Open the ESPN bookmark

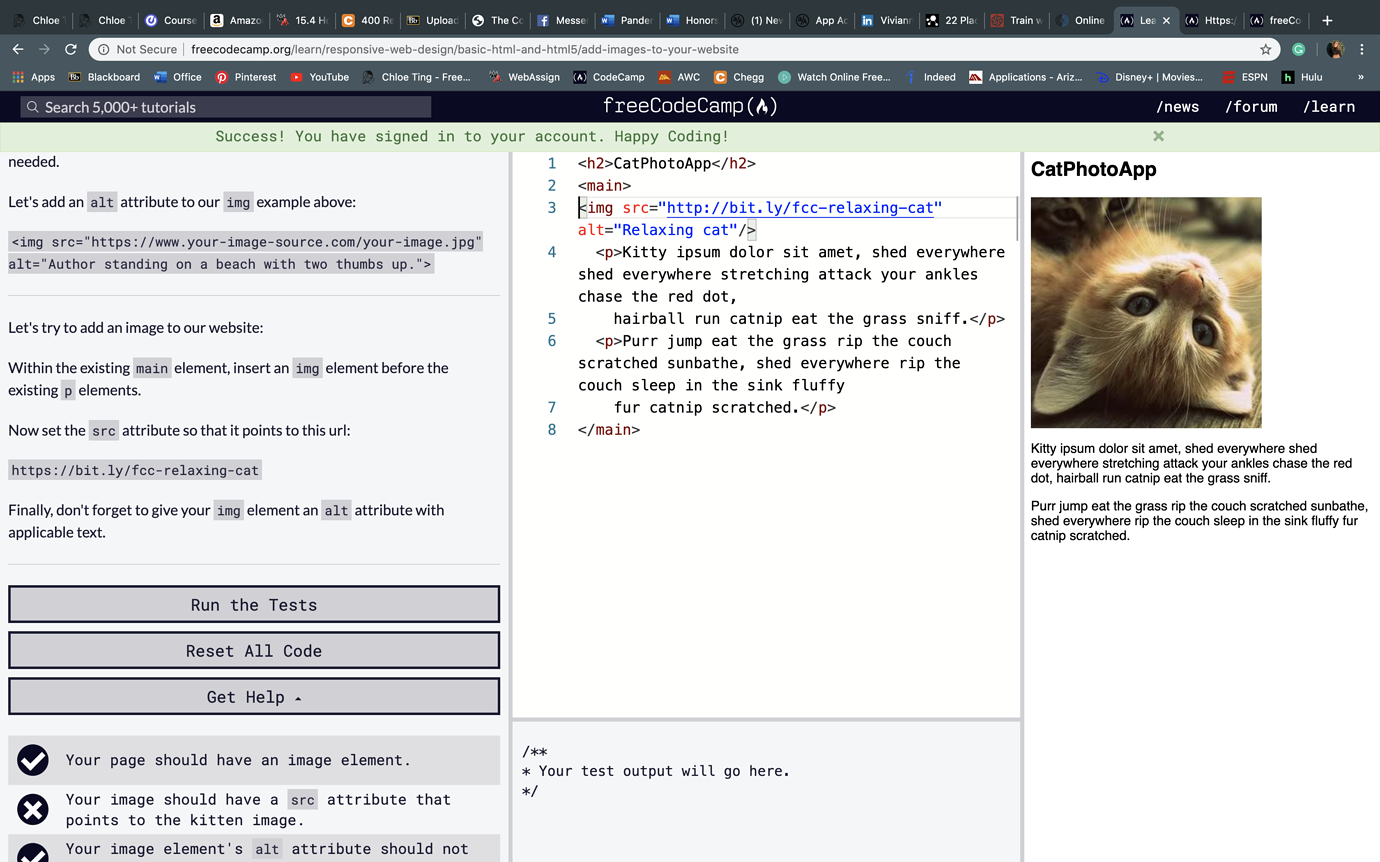pyautogui.click(x=1248, y=76)
